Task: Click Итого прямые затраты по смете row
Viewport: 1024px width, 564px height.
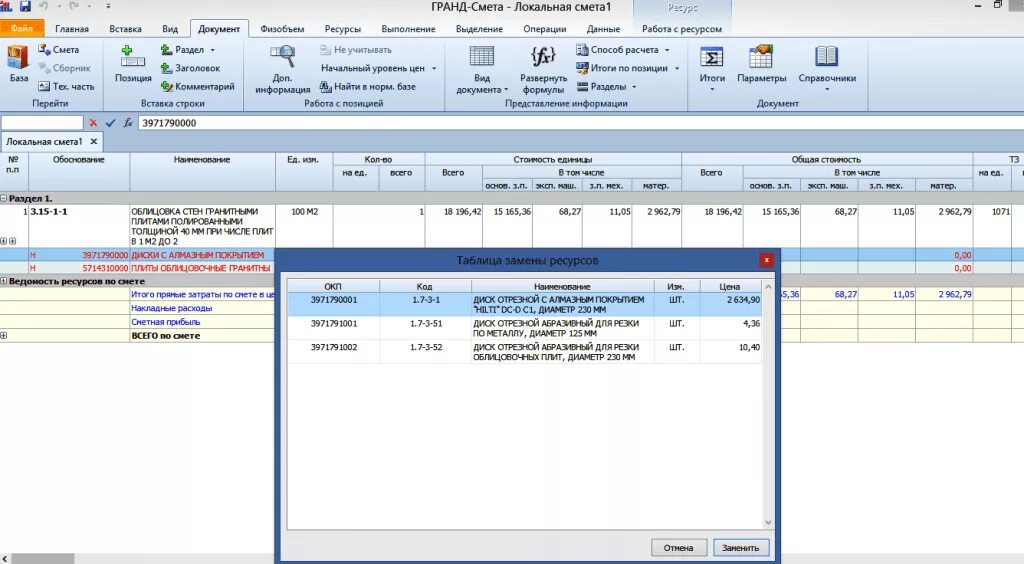Action: pos(202,294)
